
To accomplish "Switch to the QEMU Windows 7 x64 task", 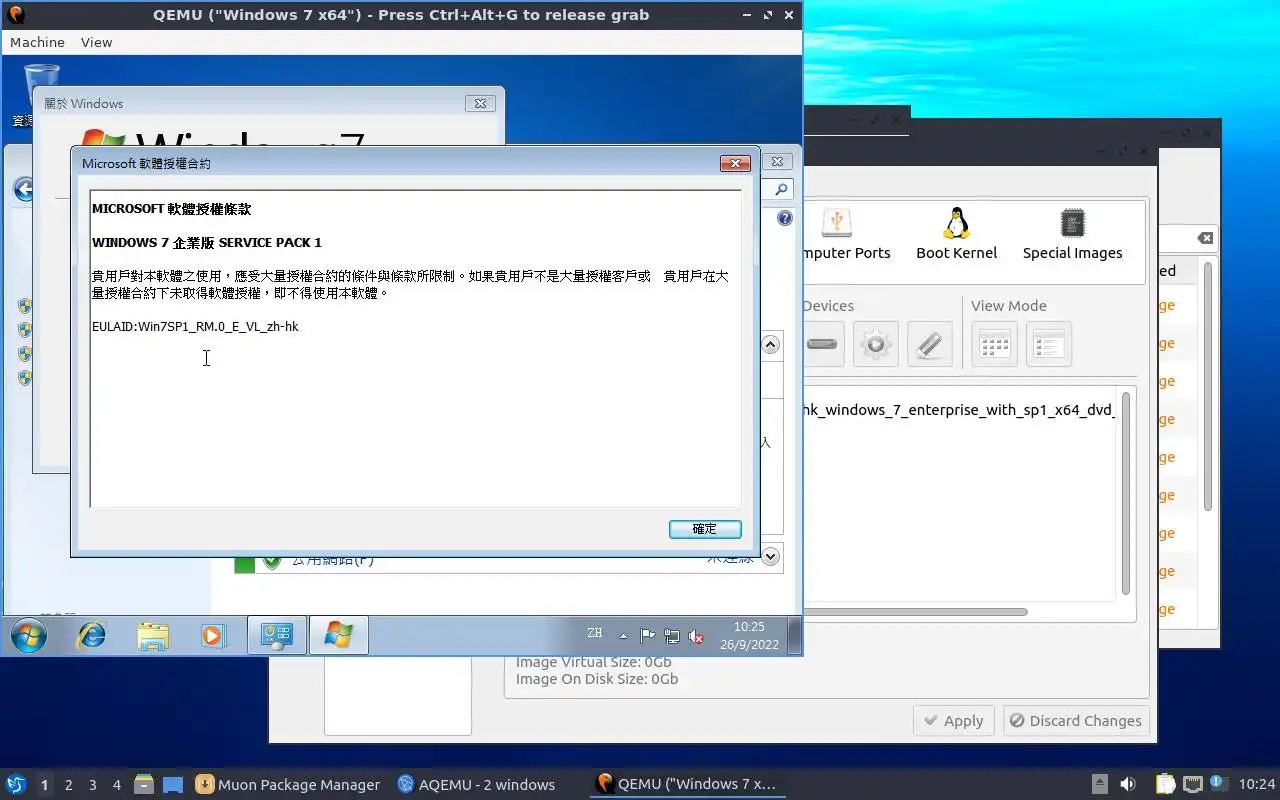I will (x=687, y=784).
